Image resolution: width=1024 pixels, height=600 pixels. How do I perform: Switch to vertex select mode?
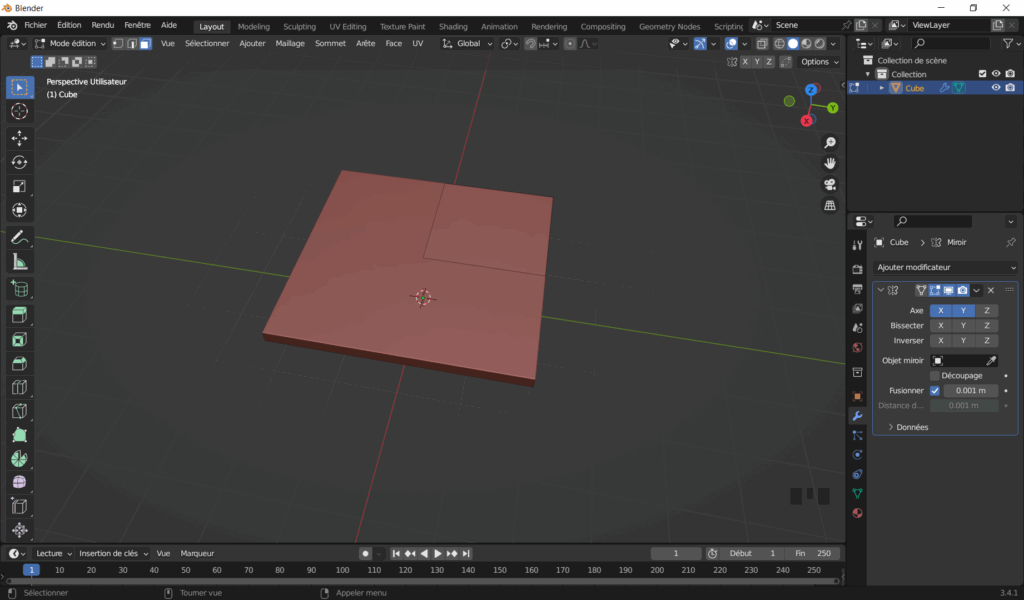pyautogui.click(x=118, y=44)
